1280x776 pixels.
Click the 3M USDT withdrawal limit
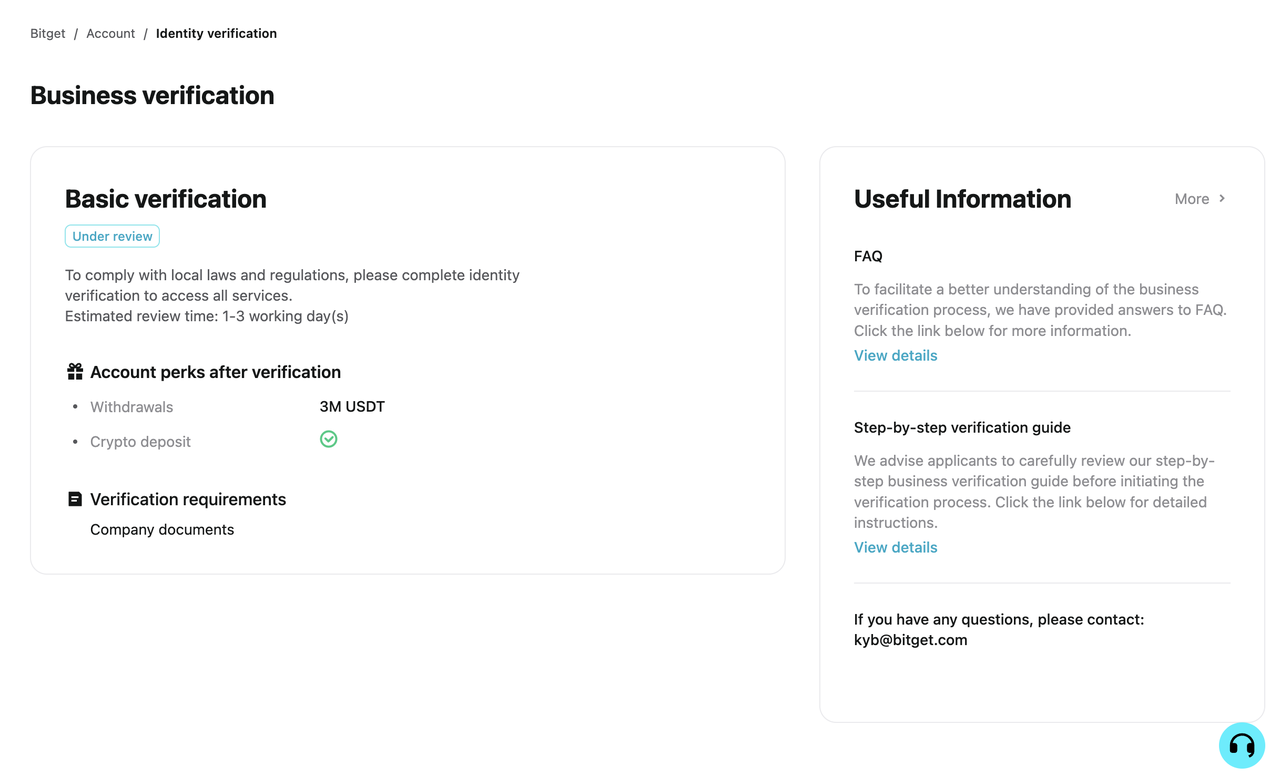coord(352,406)
